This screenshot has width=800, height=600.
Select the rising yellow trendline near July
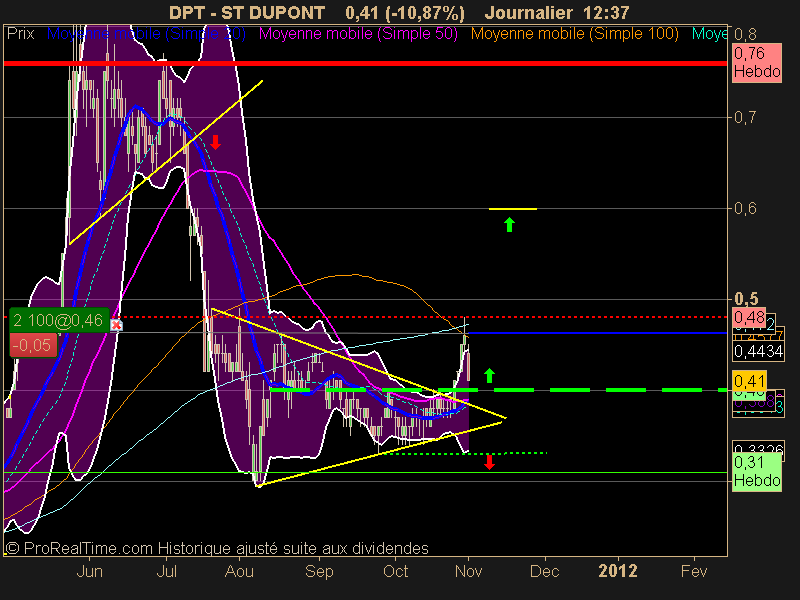click(x=166, y=162)
